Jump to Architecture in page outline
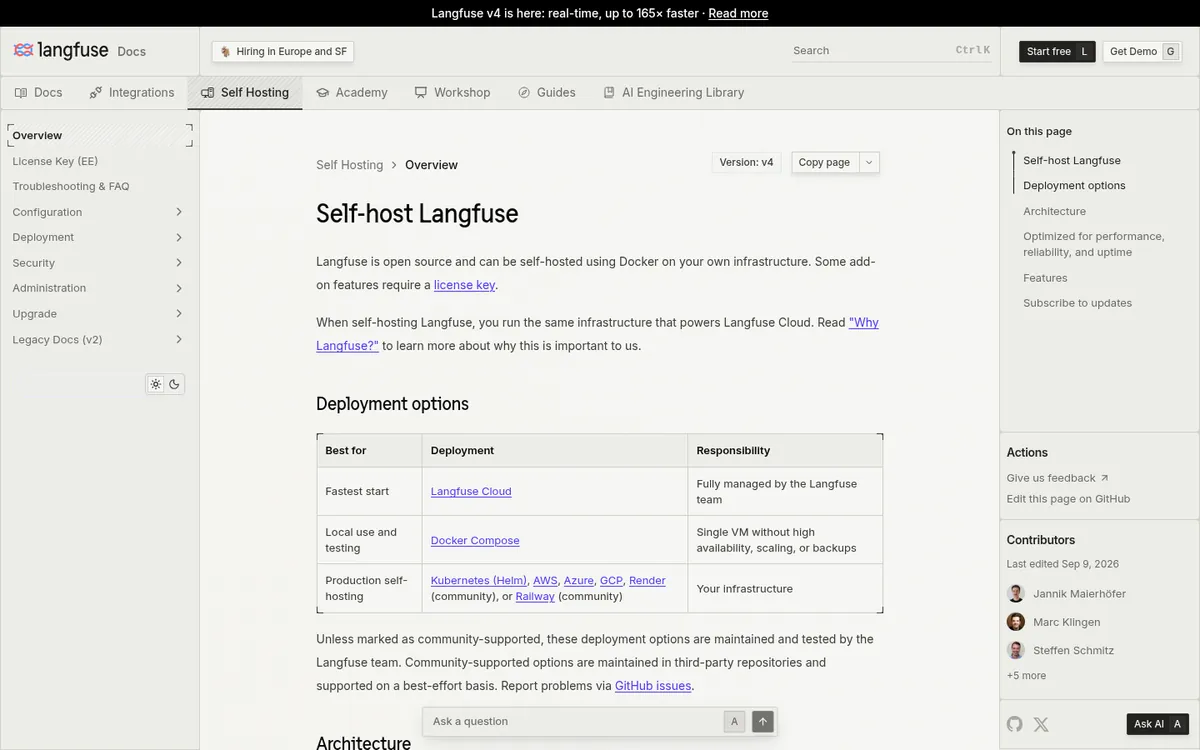This screenshot has height=750, width=1200. tap(1054, 211)
